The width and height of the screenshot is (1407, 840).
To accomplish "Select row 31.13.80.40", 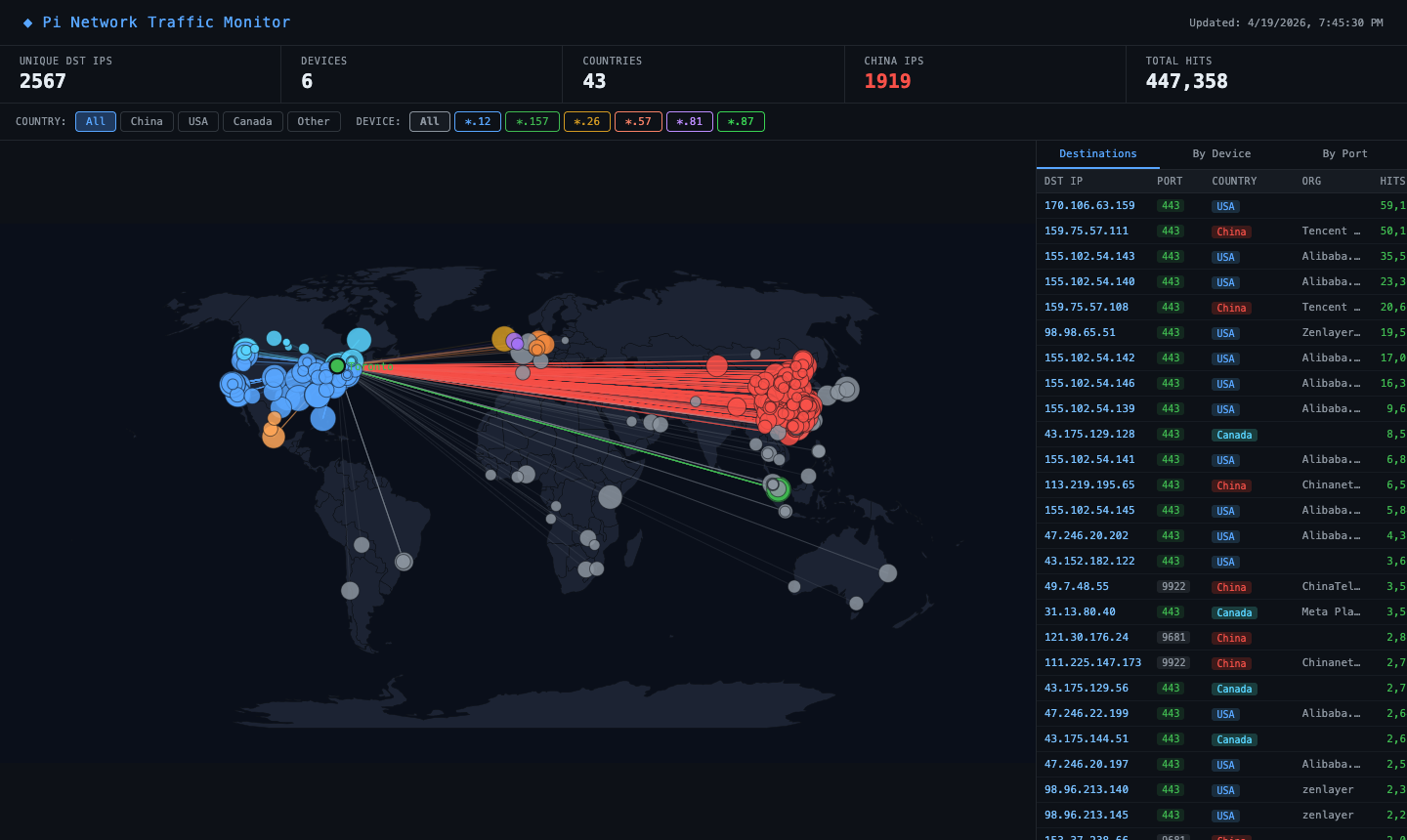I will pos(1221,612).
